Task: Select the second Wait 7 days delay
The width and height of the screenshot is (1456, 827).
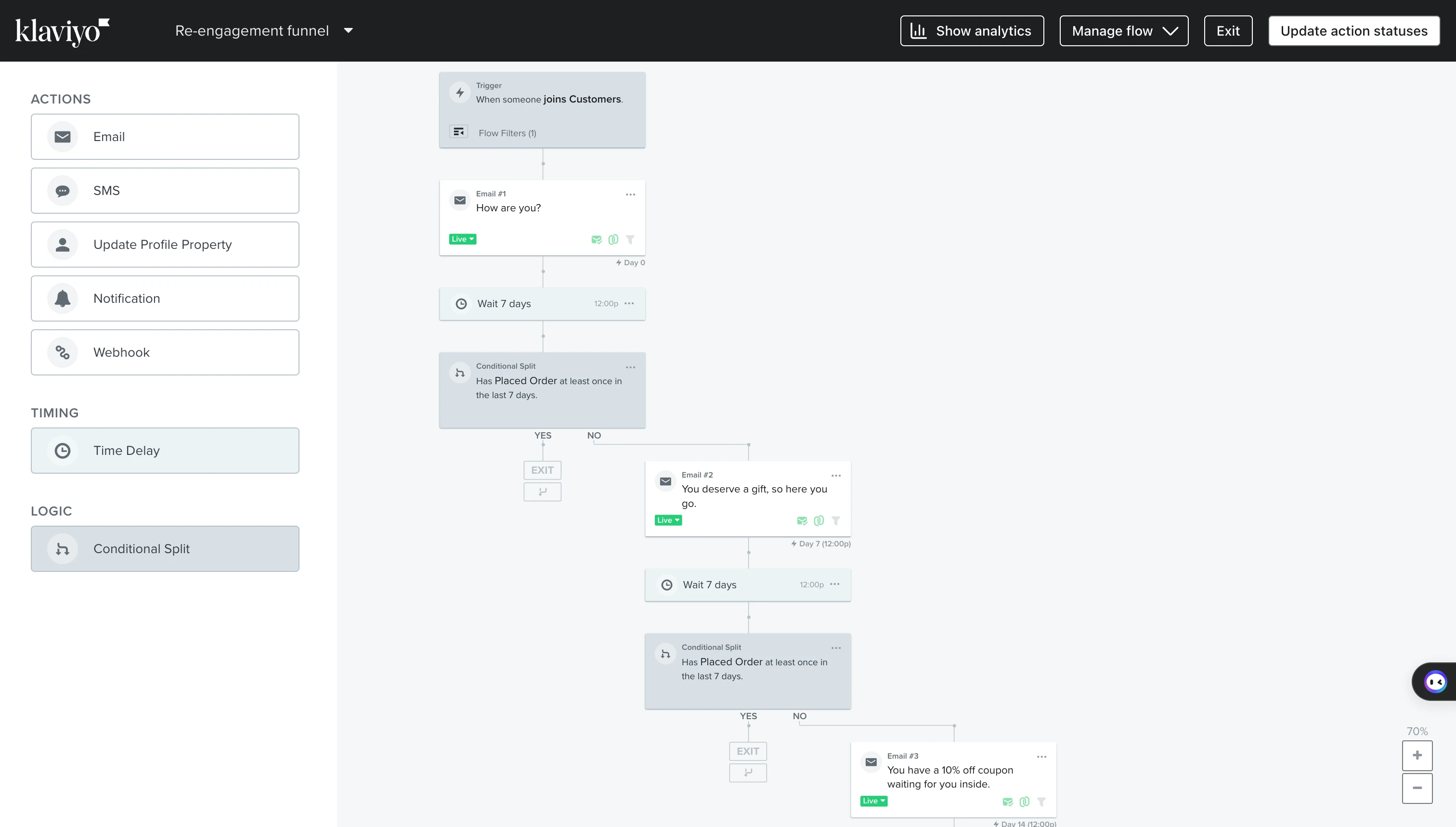Action: 748,585
